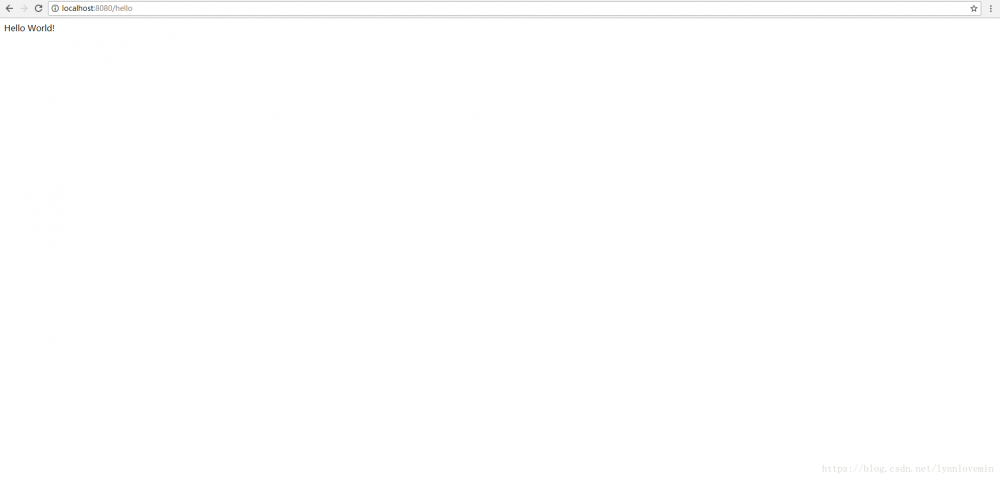The height and width of the screenshot is (479, 1000).
Task: Click the "hello" path segment in URL
Action: [124, 8]
